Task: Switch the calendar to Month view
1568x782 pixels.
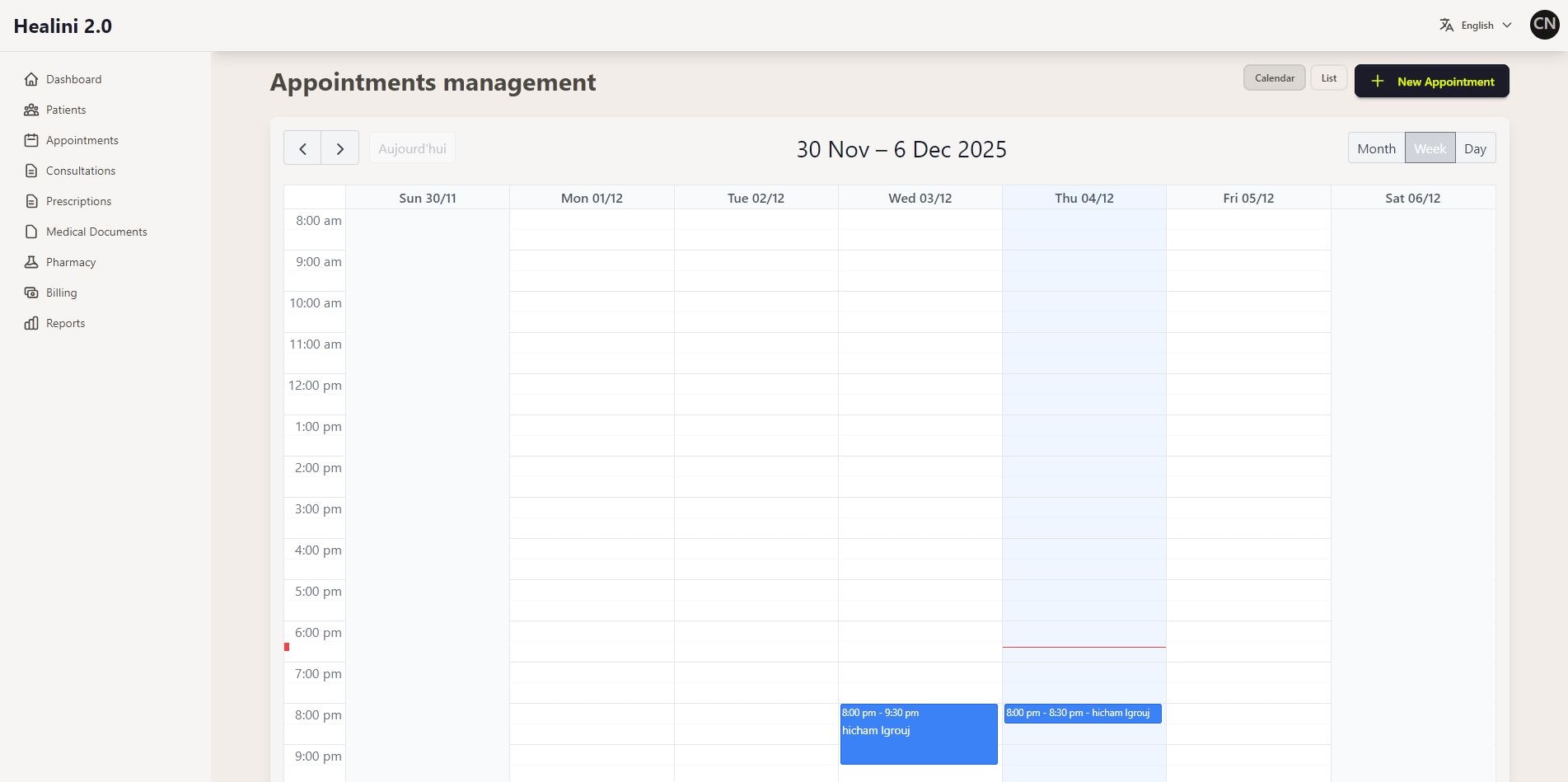Action: (x=1376, y=148)
